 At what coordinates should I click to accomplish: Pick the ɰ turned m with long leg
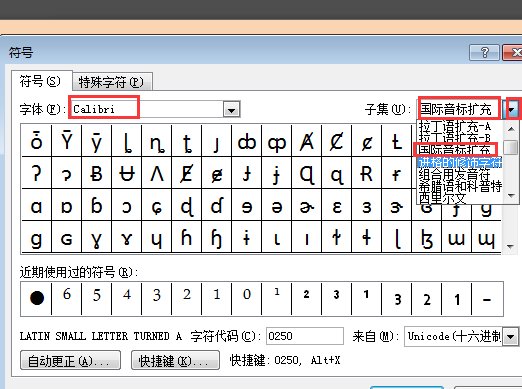click(x=486, y=237)
